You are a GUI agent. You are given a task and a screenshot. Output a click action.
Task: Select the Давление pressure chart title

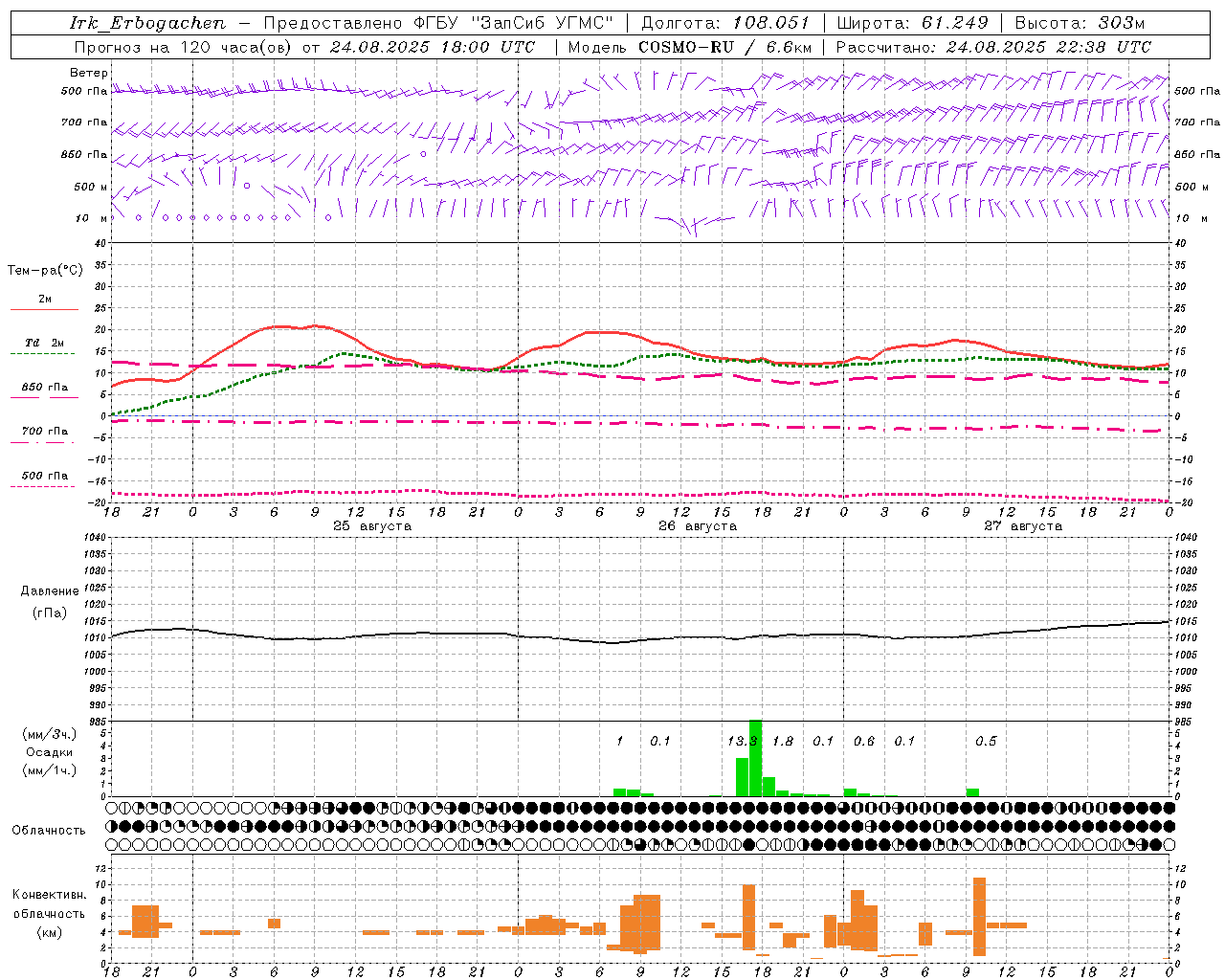tap(50, 591)
